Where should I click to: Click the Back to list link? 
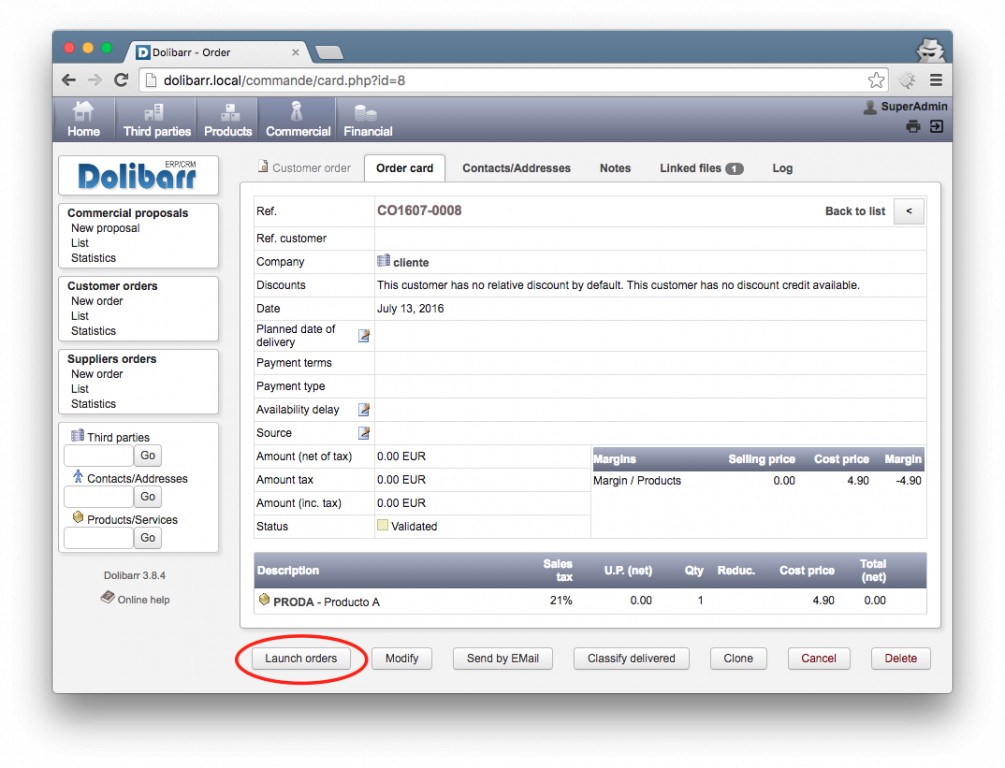[855, 211]
